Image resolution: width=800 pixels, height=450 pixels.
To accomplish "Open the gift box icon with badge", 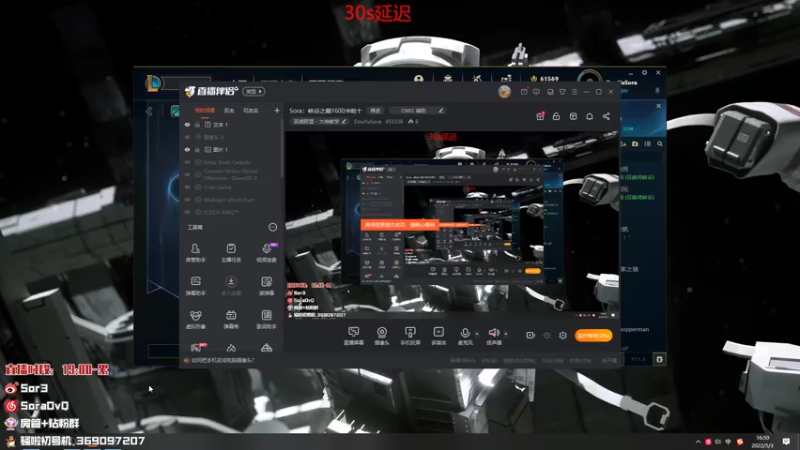I will (x=540, y=116).
